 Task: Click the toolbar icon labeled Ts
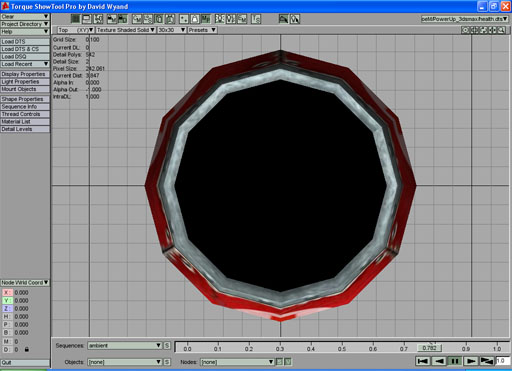coord(256,19)
